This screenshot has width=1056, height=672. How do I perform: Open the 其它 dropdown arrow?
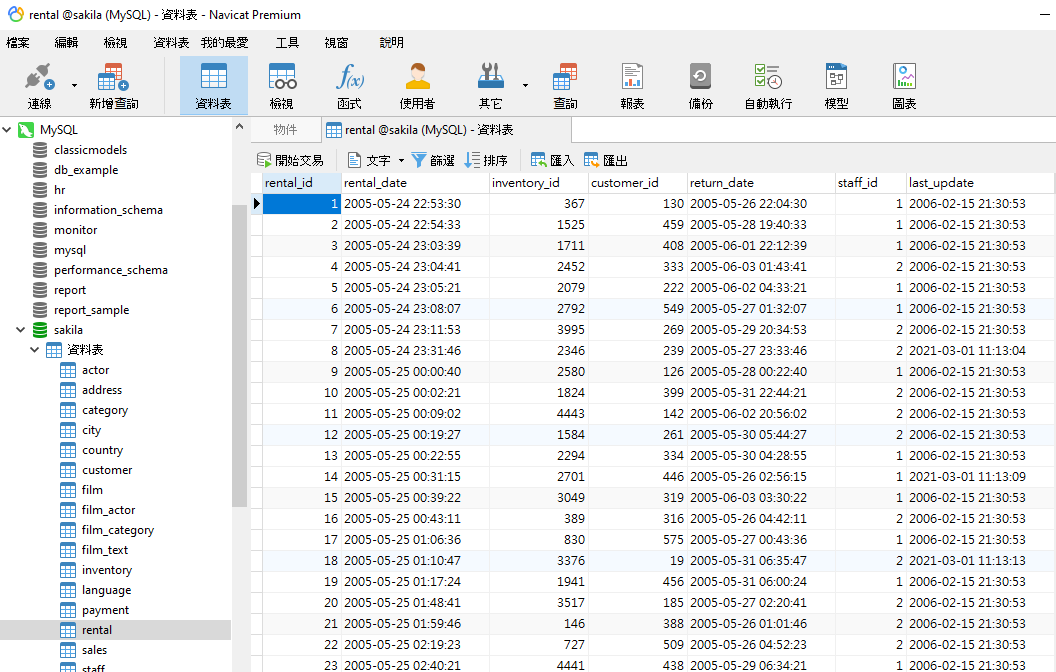tap(525, 85)
